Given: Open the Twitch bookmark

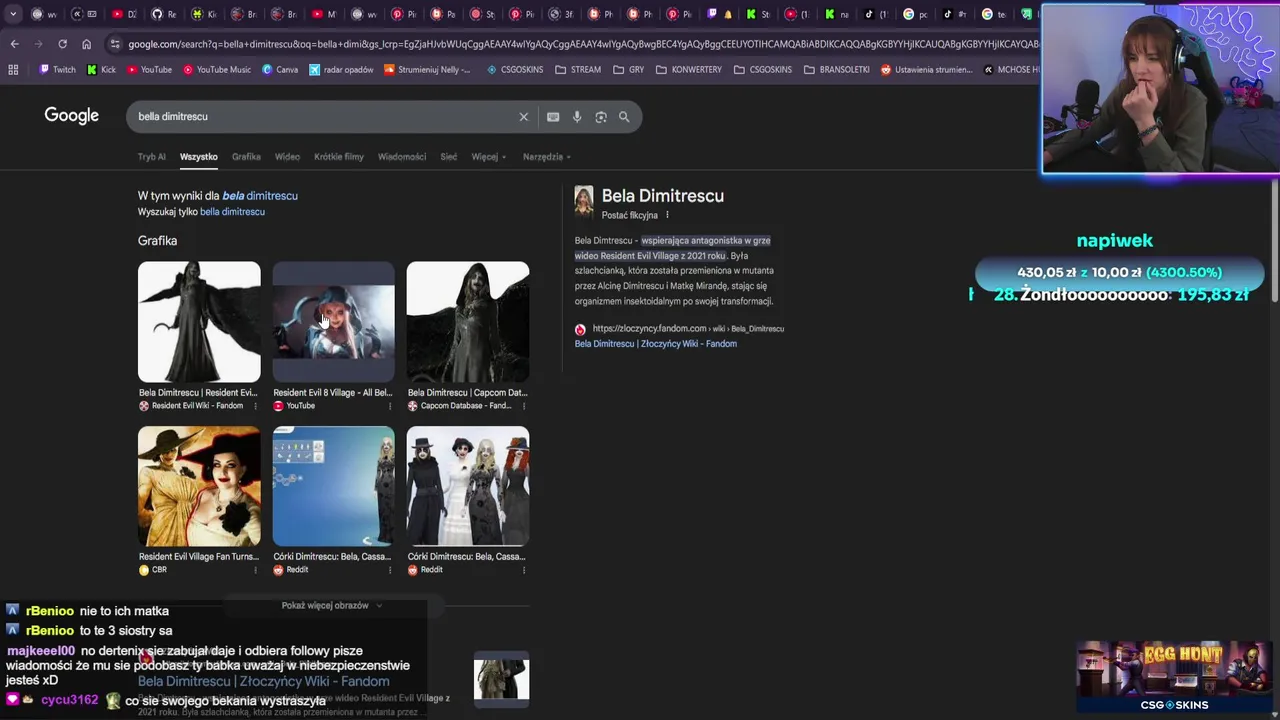Looking at the screenshot, I should pyautogui.click(x=57, y=70).
